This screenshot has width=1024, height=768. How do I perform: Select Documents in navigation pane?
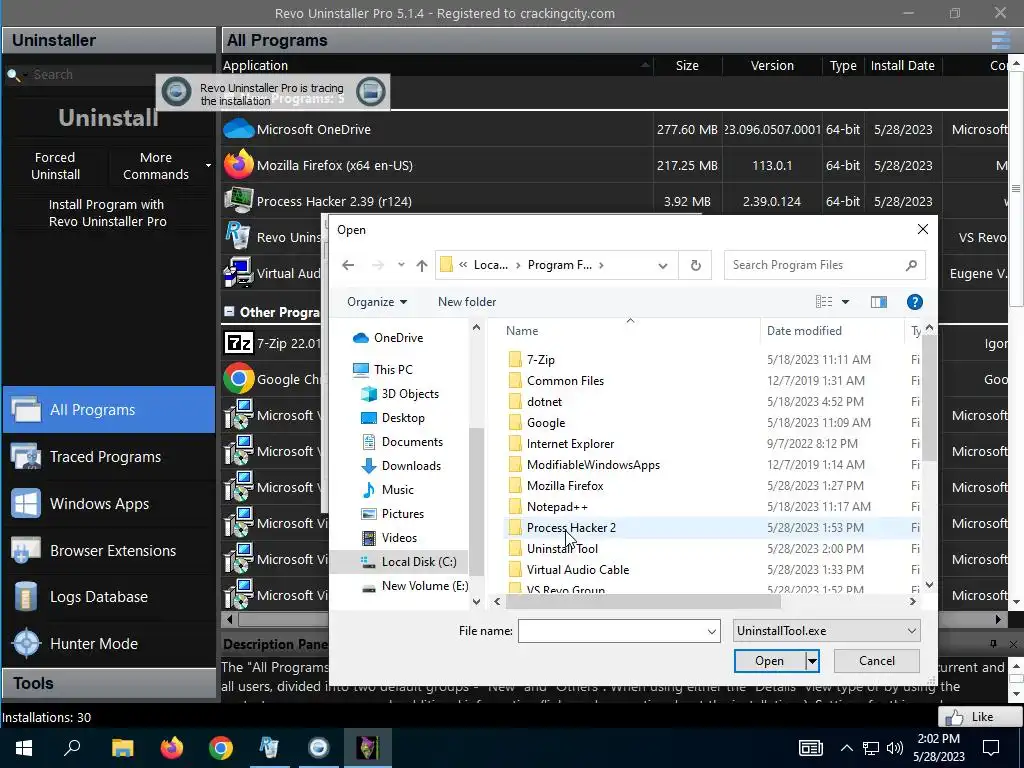click(411, 442)
